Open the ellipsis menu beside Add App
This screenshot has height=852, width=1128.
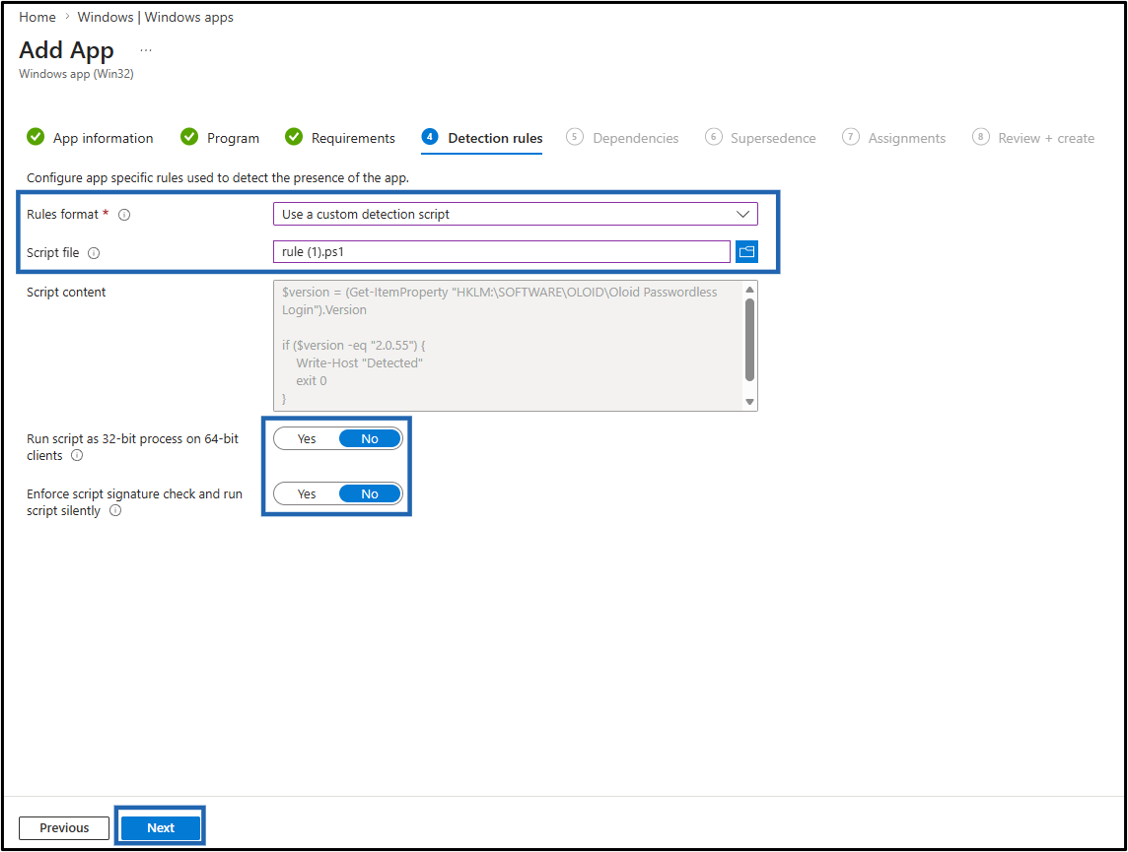pyautogui.click(x=146, y=50)
